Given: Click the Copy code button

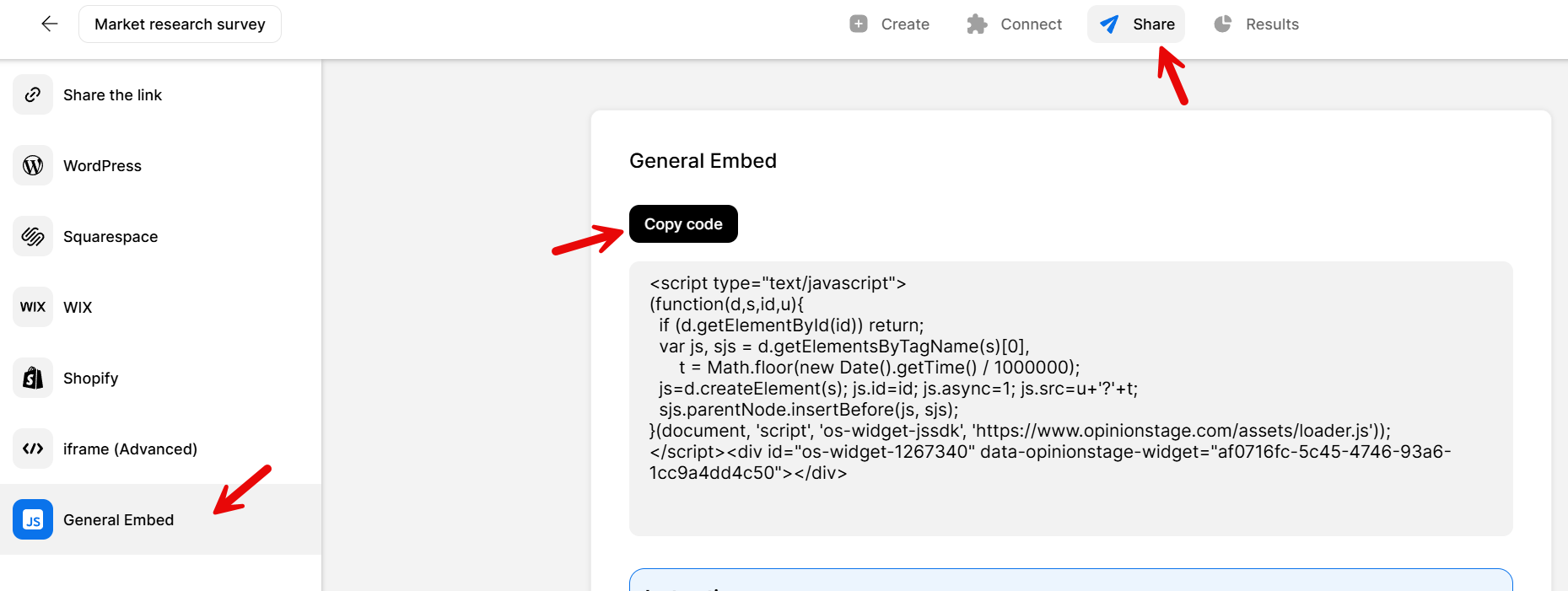Looking at the screenshot, I should [682, 223].
